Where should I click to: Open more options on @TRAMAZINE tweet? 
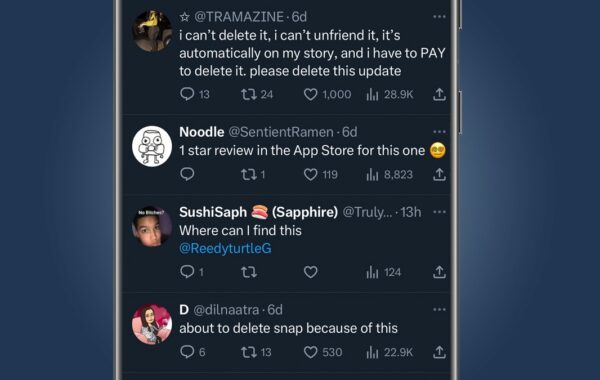pyautogui.click(x=439, y=16)
